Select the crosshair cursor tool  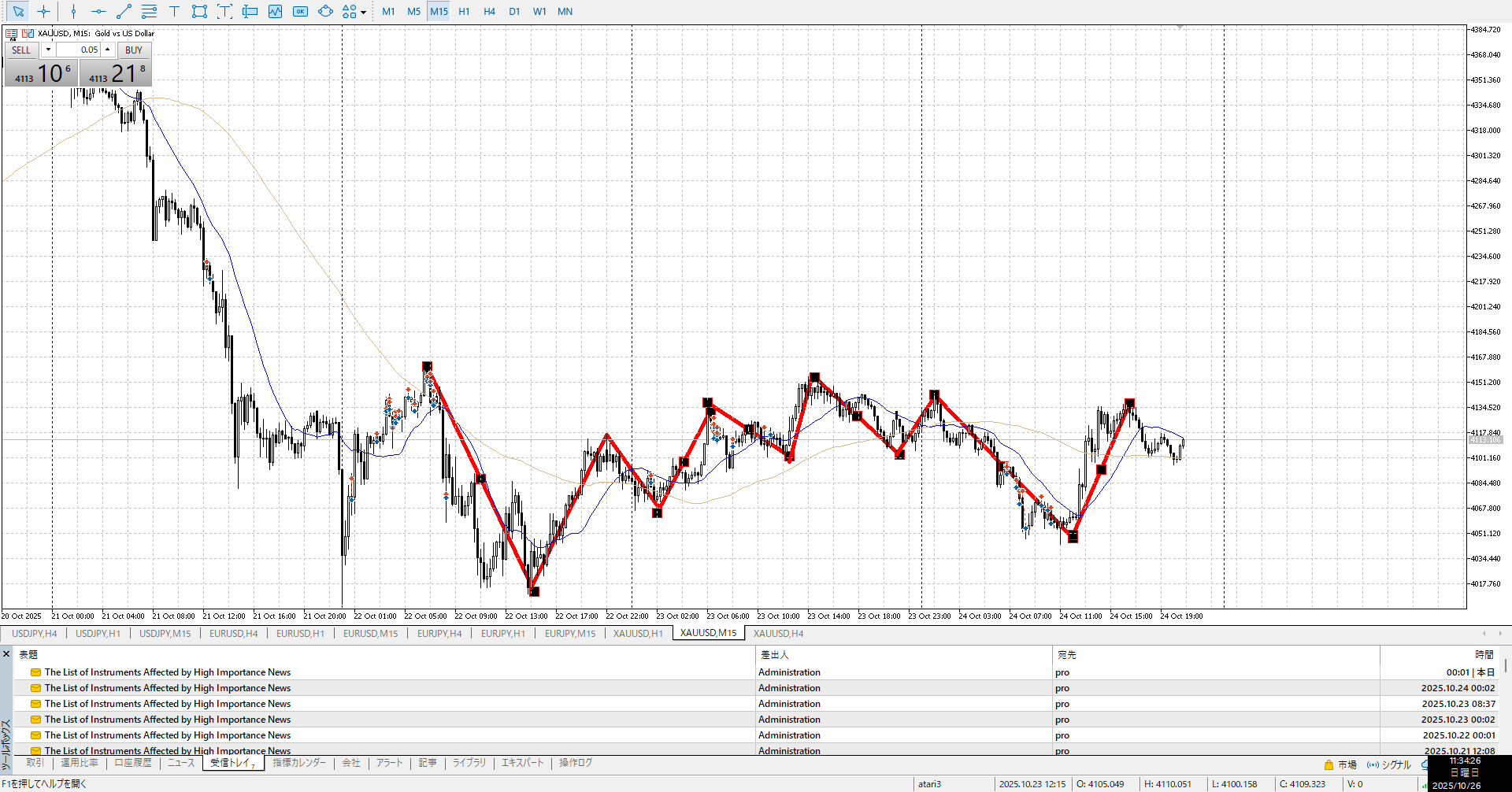[x=43, y=11]
